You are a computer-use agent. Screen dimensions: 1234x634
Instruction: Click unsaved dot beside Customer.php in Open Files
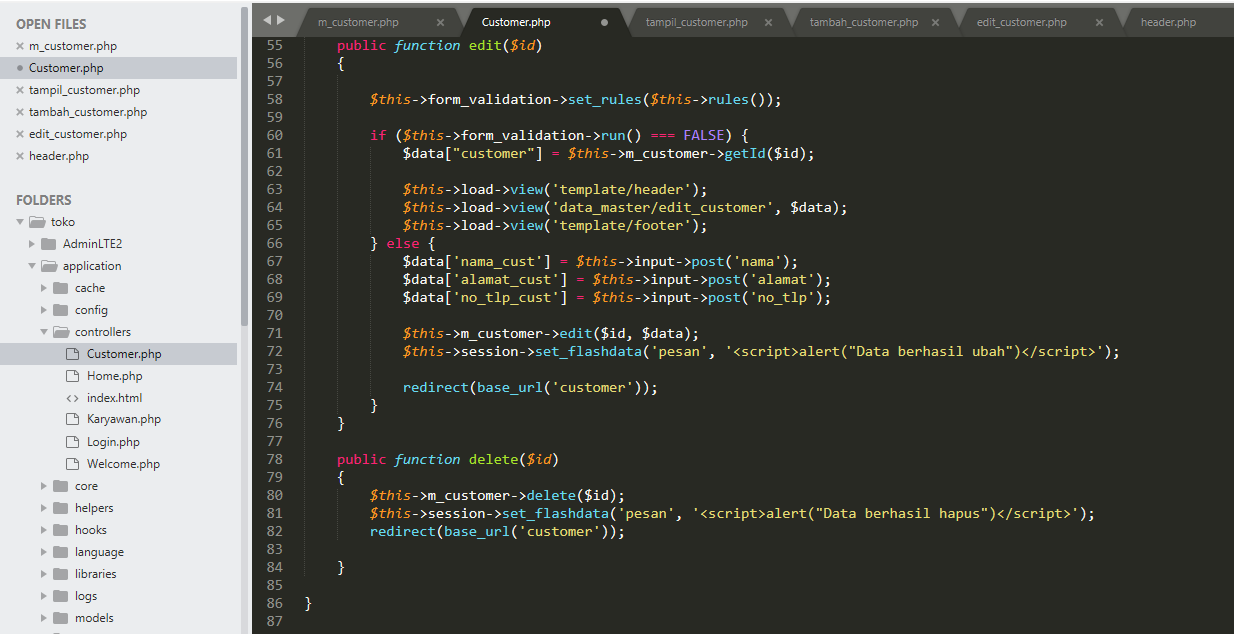coord(20,68)
